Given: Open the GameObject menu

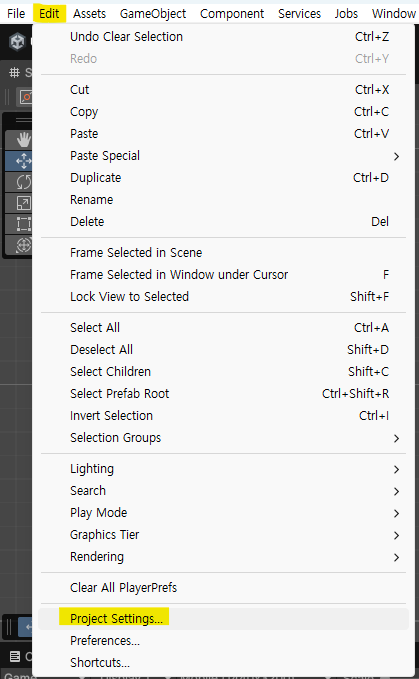Looking at the screenshot, I should click(x=153, y=14).
